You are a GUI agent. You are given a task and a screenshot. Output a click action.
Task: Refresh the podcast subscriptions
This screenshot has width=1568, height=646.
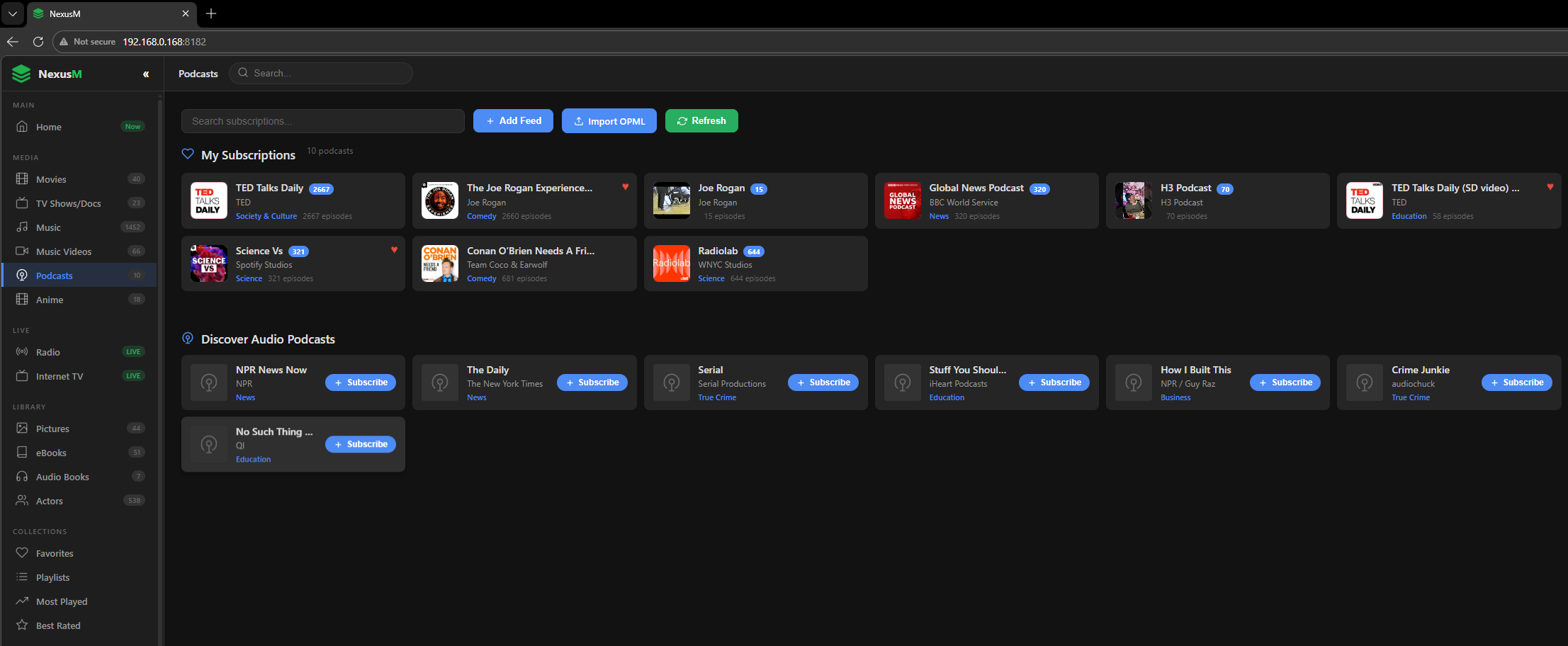coord(701,121)
